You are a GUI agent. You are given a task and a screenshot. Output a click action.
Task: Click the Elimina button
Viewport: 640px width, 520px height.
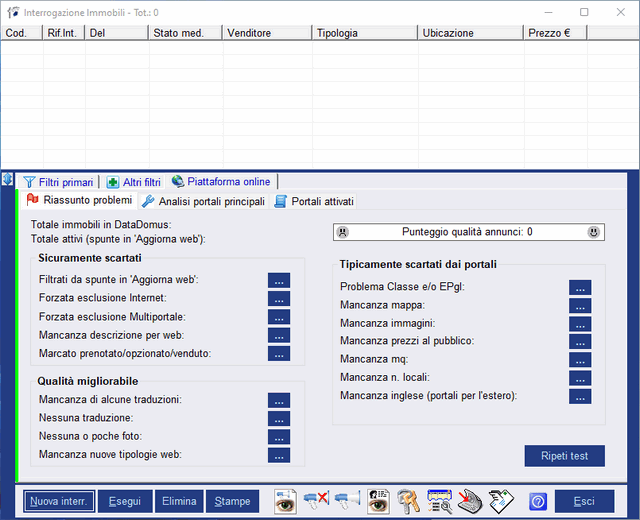(x=179, y=501)
